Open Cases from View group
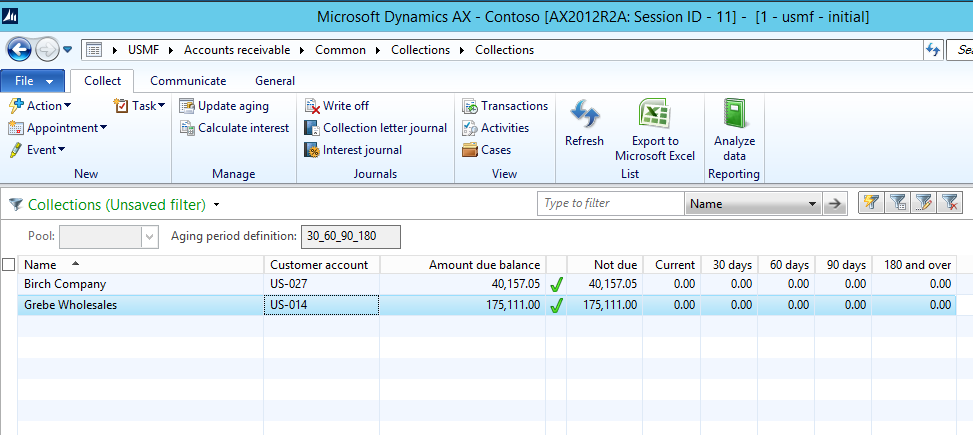Viewport: 973px width, 435px height. click(487, 150)
